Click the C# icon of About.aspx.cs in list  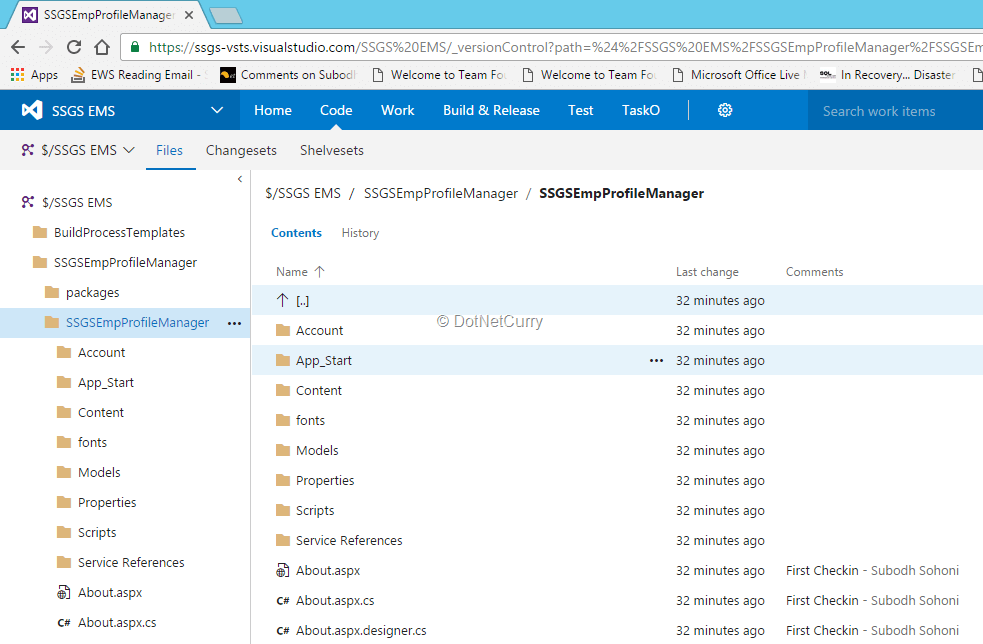(x=283, y=601)
